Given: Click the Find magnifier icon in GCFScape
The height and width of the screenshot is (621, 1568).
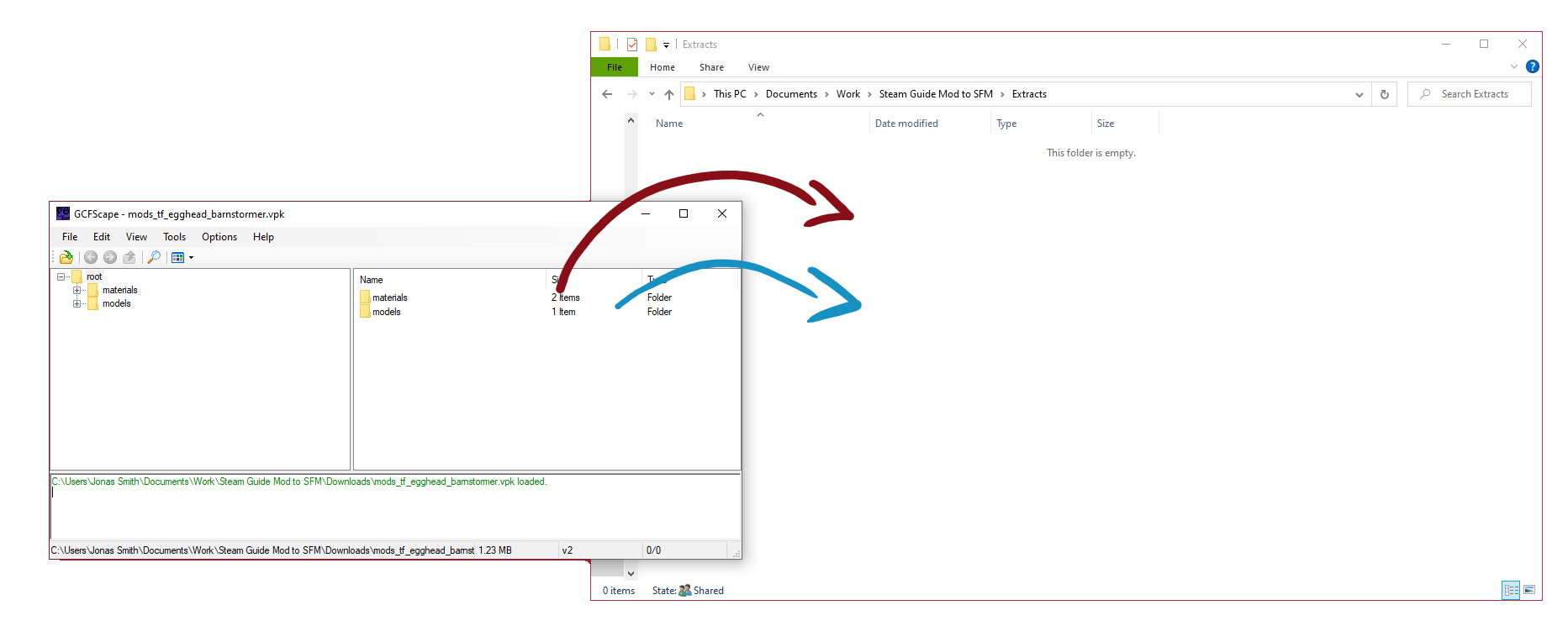Looking at the screenshot, I should [x=154, y=257].
